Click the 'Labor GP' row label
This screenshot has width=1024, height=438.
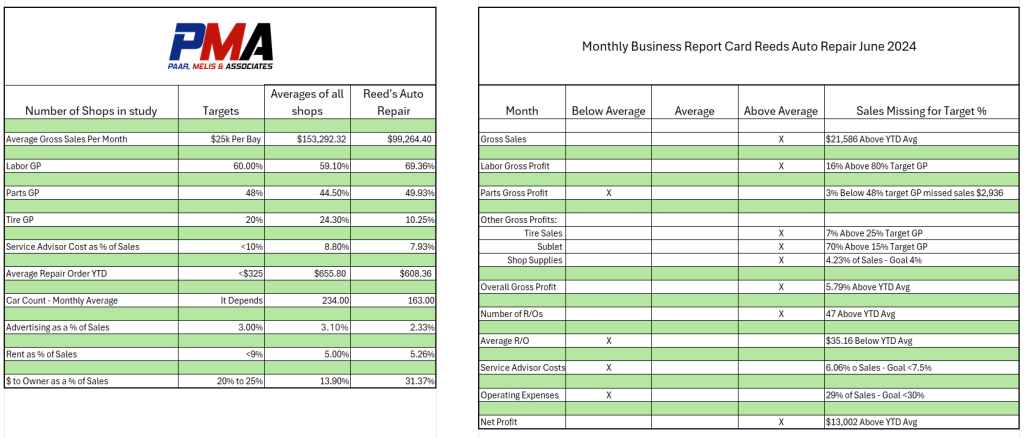coord(23,166)
